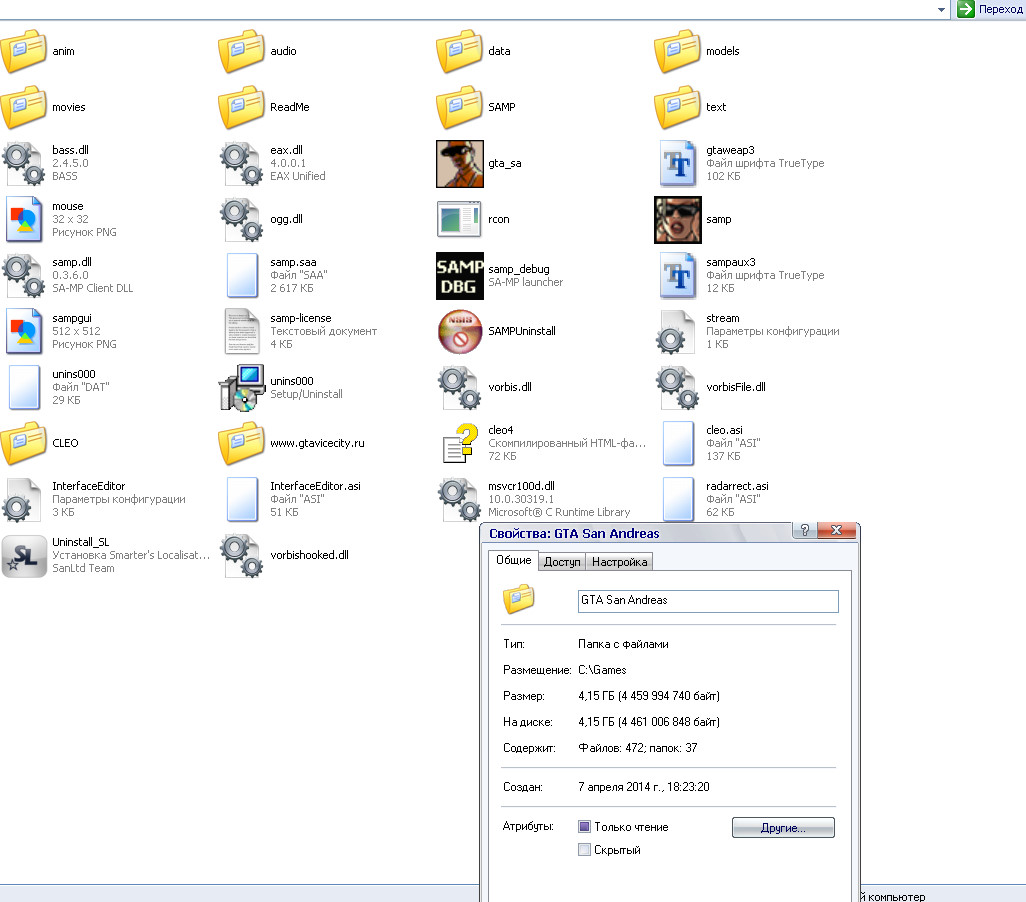This screenshot has height=902, width=1026.
Task: Select the samp.saa file icon
Action: pyautogui.click(x=241, y=276)
